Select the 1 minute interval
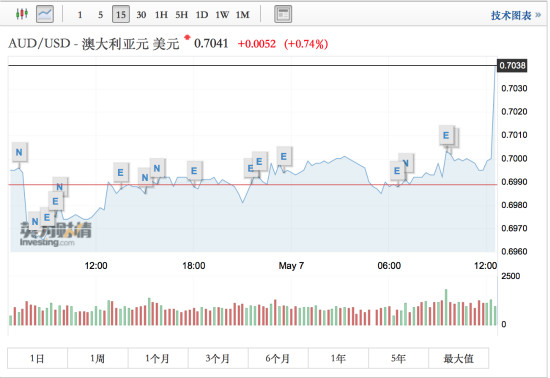The width and height of the screenshot is (550, 378). click(80, 15)
